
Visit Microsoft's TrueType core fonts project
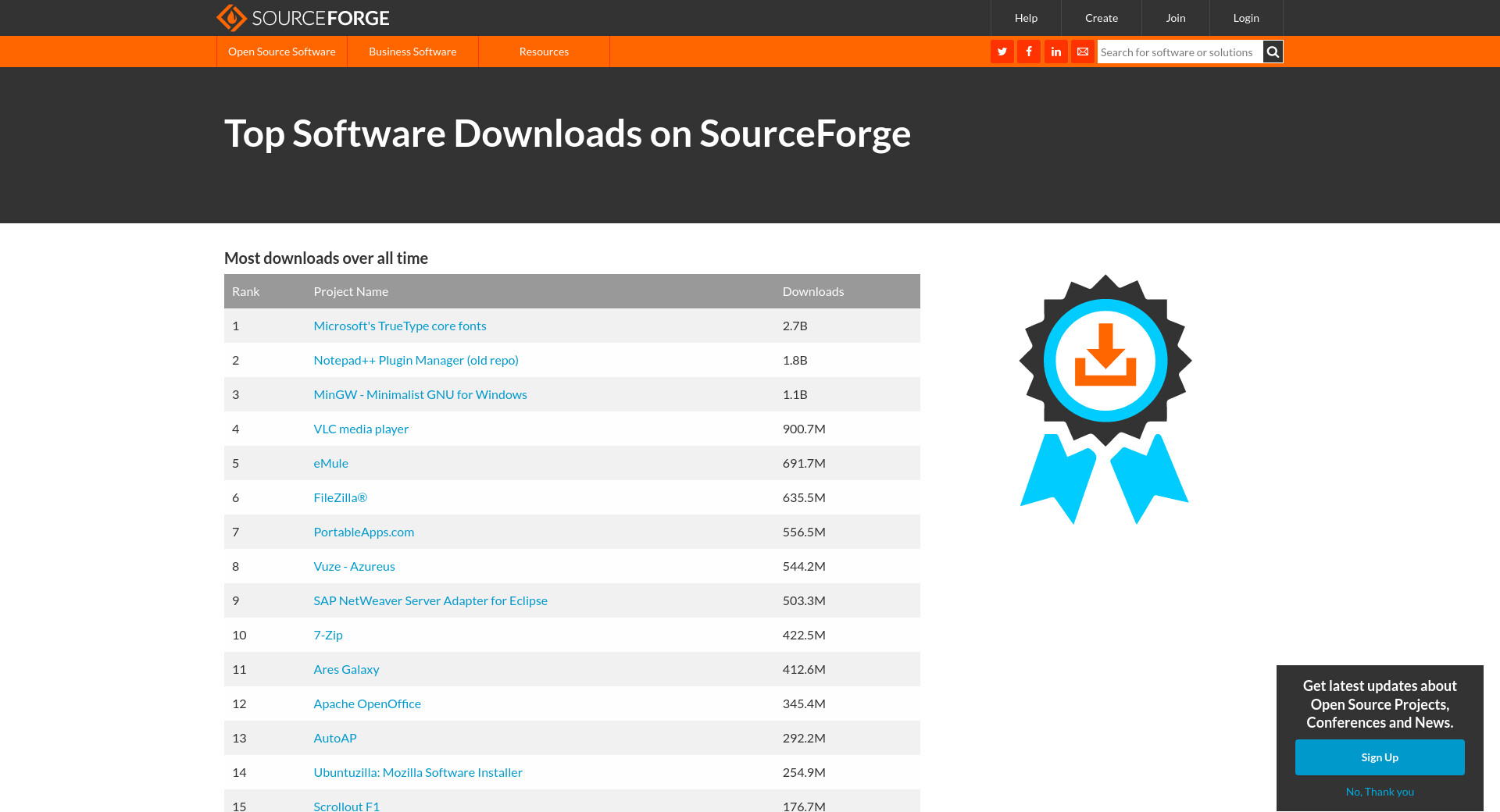(x=399, y=326)
